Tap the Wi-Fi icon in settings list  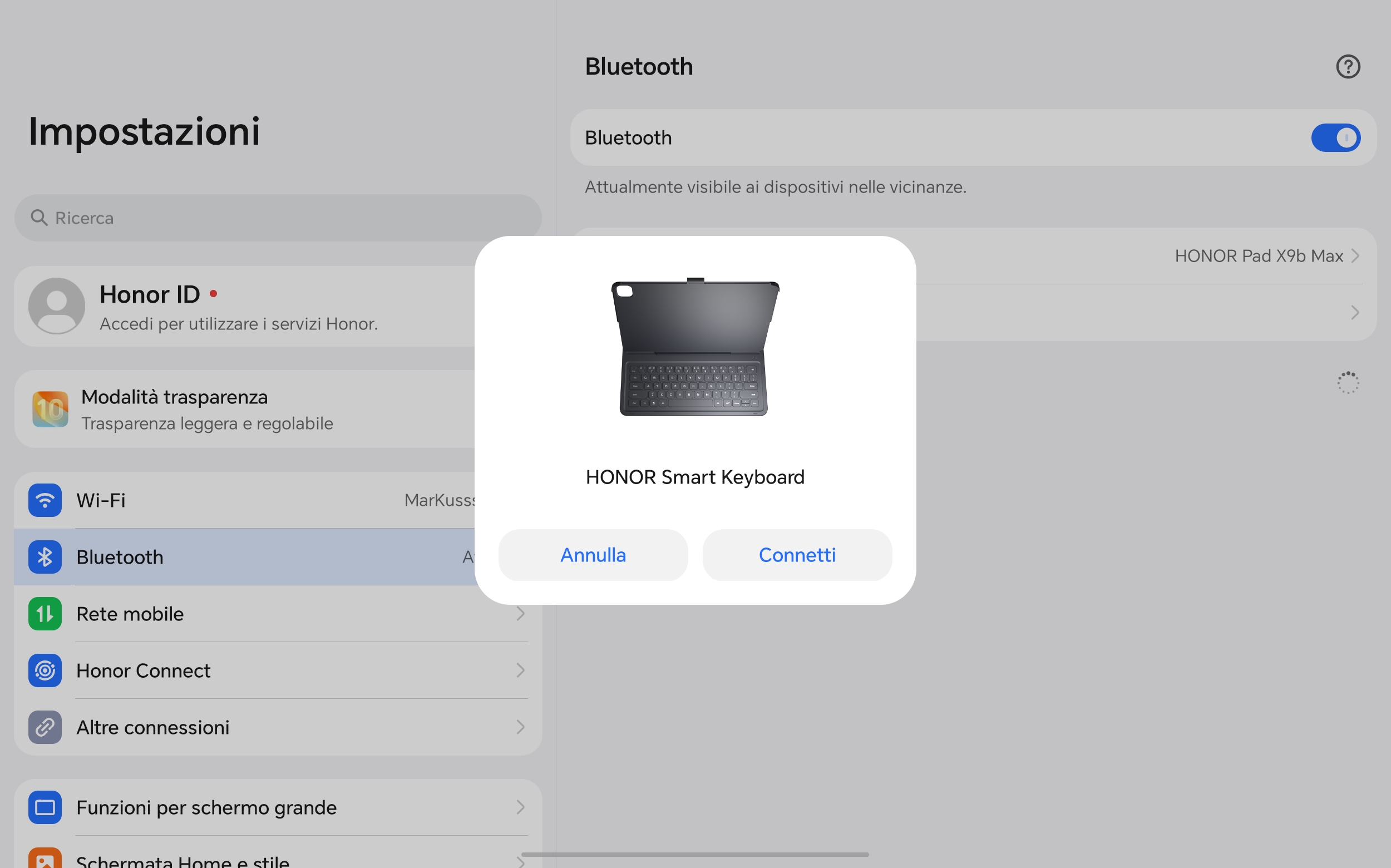coord(45,500)
